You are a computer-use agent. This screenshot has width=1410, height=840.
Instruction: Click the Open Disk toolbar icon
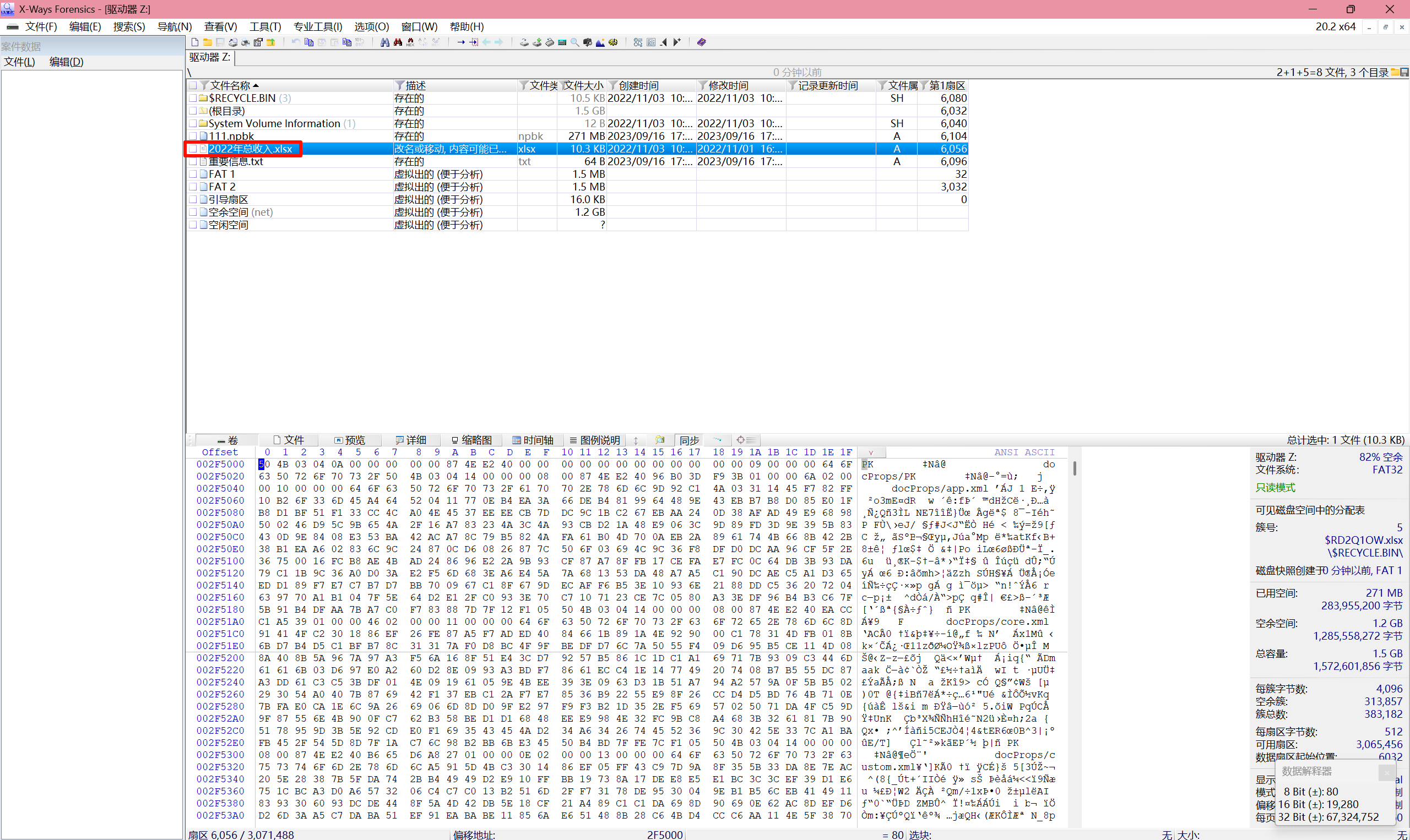pos(524,42)
